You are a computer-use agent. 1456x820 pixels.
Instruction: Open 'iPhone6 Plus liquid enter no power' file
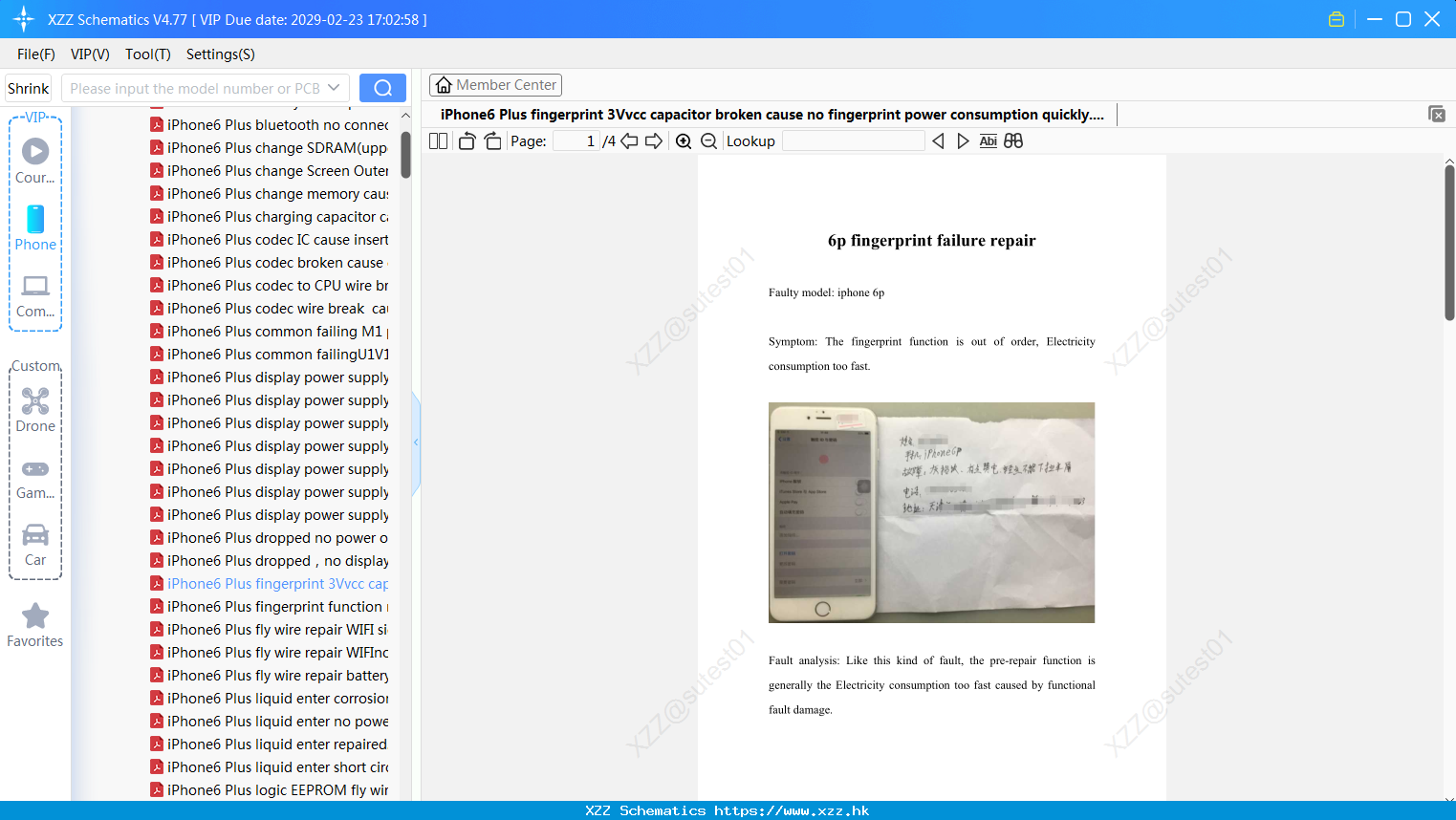(269, 722)
